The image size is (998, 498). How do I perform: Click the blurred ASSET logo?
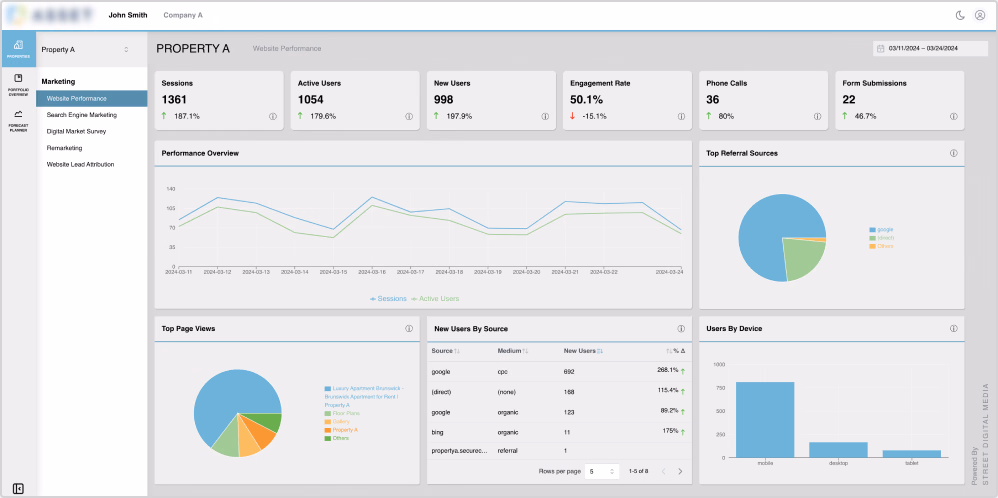click(50, 15)
